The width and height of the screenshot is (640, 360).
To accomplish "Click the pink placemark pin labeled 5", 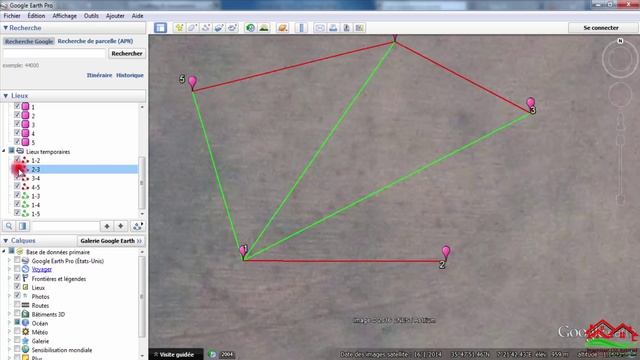I will tap(192, 82).
